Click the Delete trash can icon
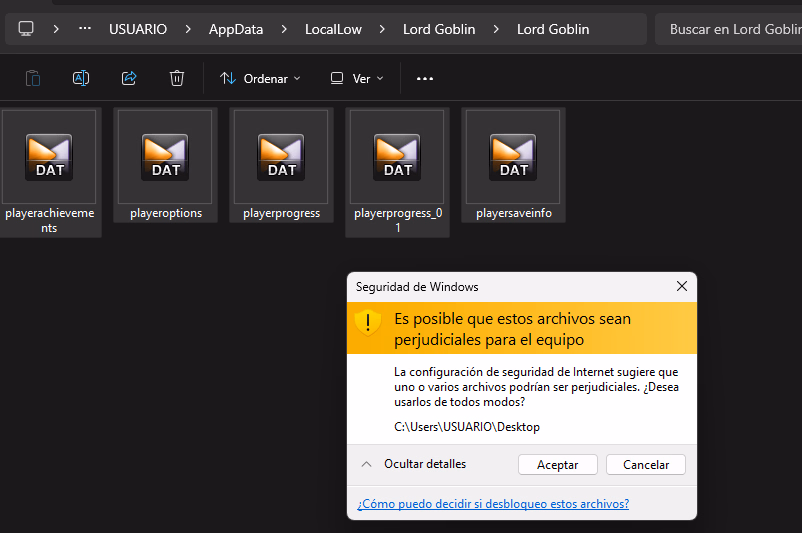 click(x=177, y=78)
